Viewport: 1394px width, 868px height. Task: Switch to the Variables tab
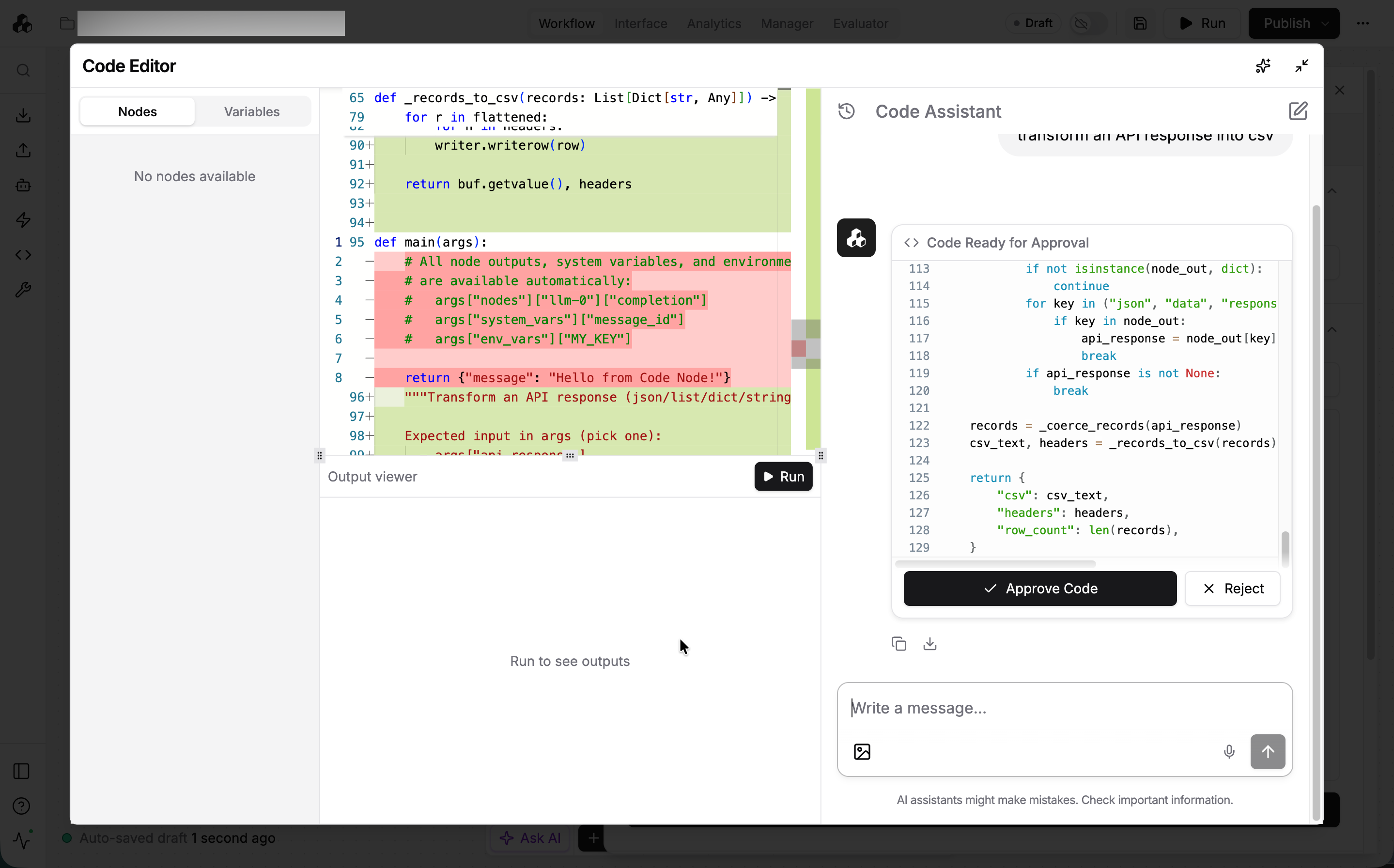[x=251, y=111]
